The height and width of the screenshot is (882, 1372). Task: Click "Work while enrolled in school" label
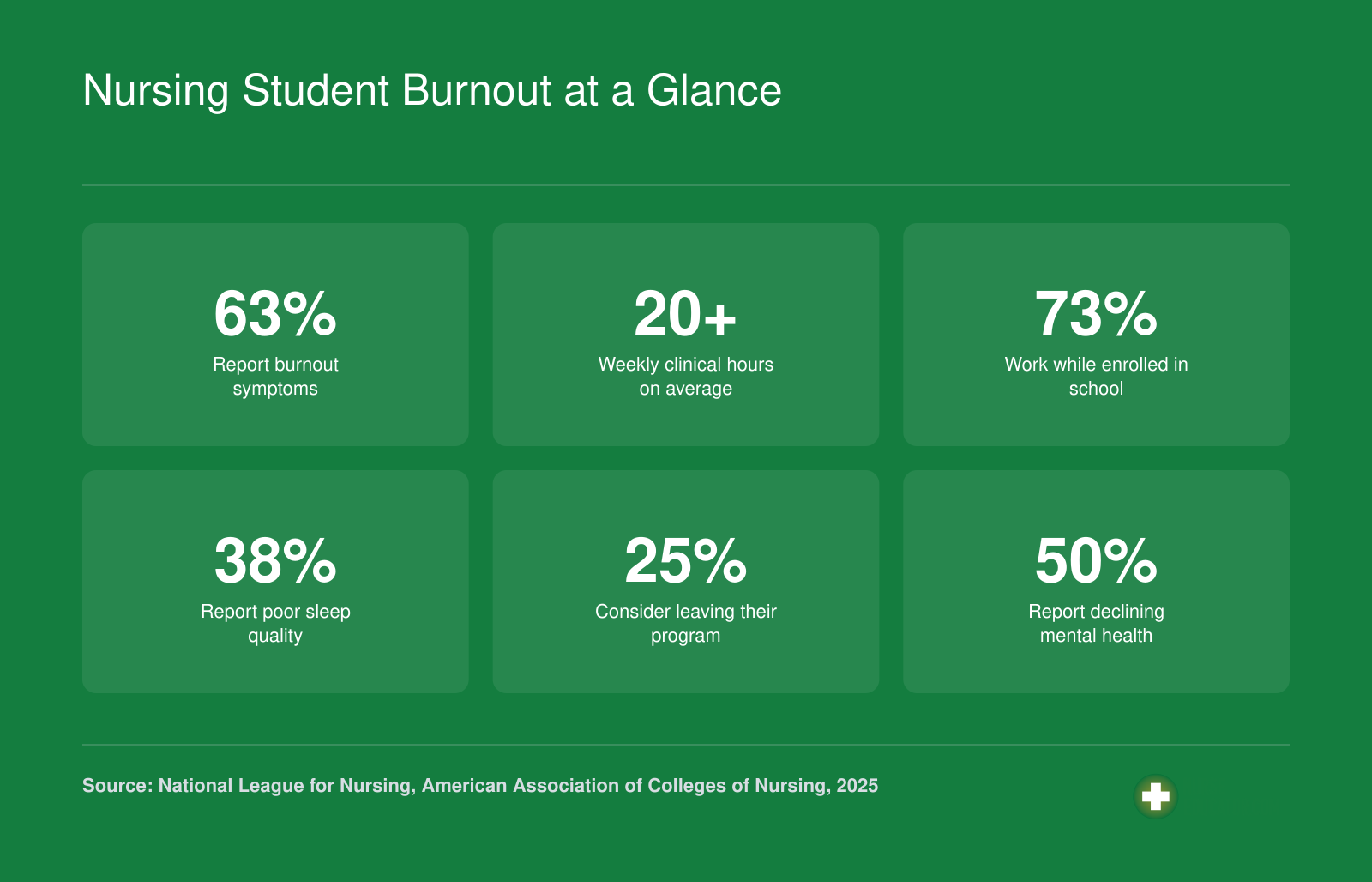pyautogui.click(x=1096, y=377)
